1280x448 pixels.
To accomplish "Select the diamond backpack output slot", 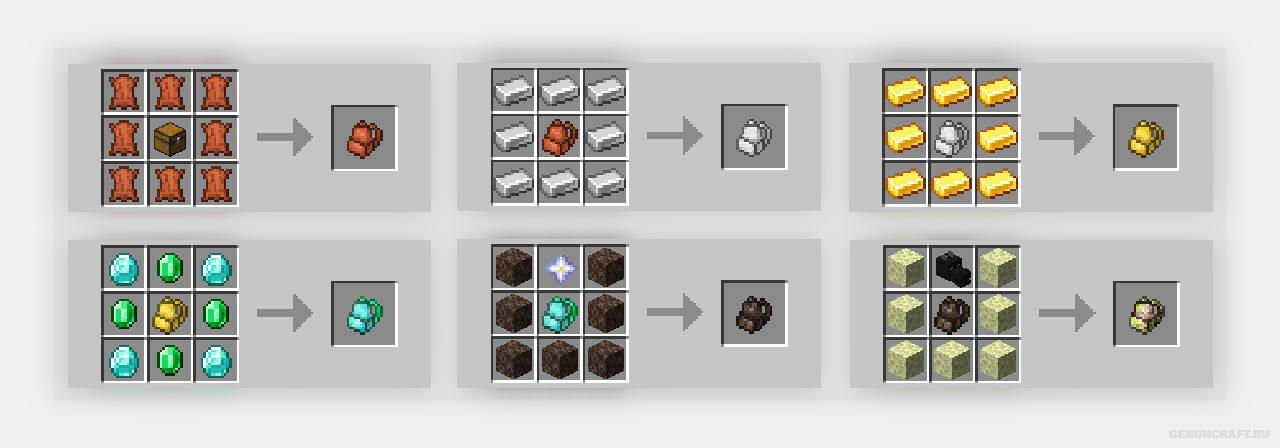I will [364, 314].
